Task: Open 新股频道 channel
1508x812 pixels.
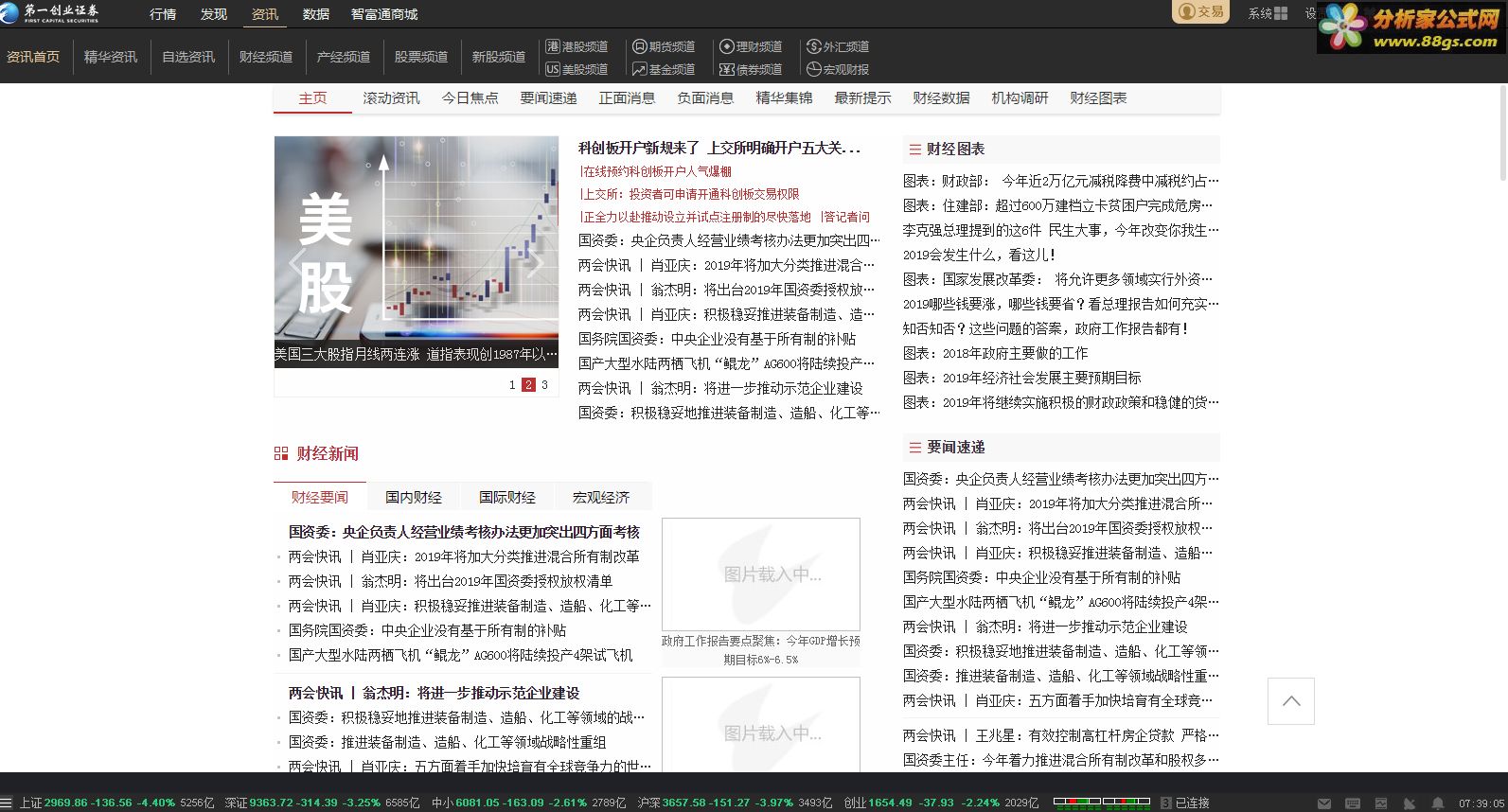Action: 499,57
